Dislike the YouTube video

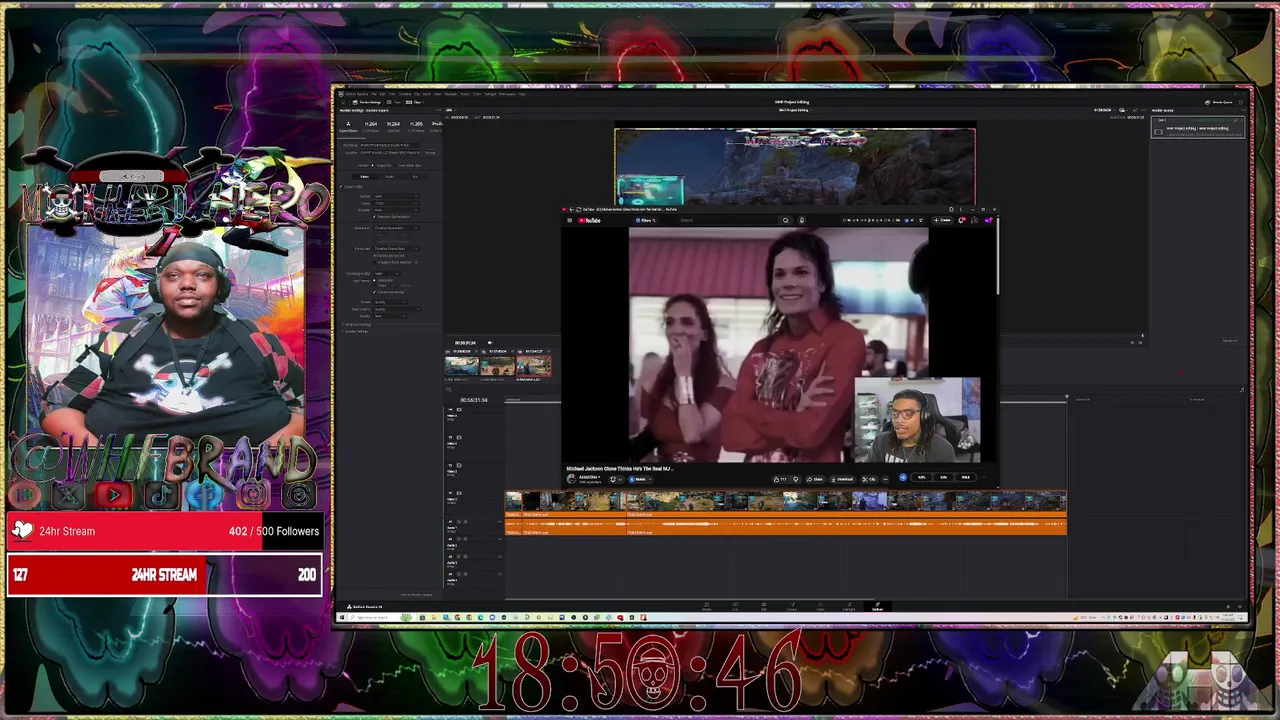tap(796, 479)
